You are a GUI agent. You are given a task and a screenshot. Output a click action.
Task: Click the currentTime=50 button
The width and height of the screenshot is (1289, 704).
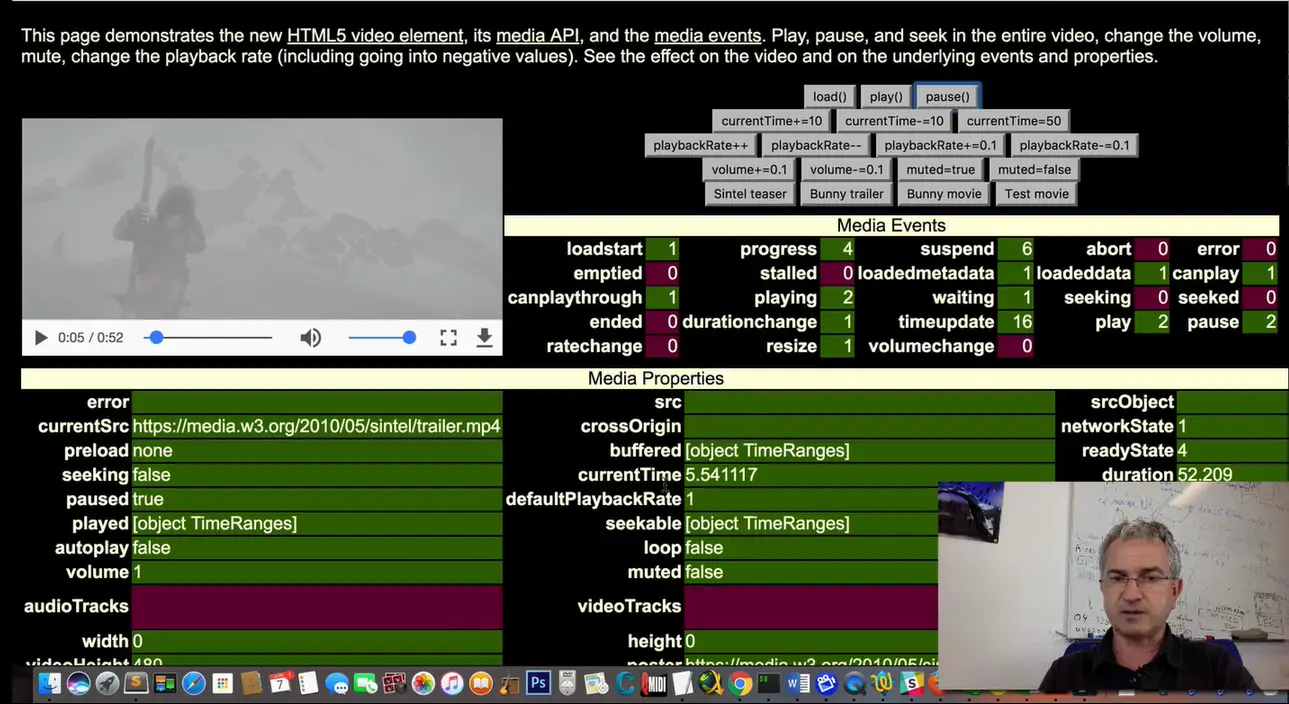[1014, 121]
